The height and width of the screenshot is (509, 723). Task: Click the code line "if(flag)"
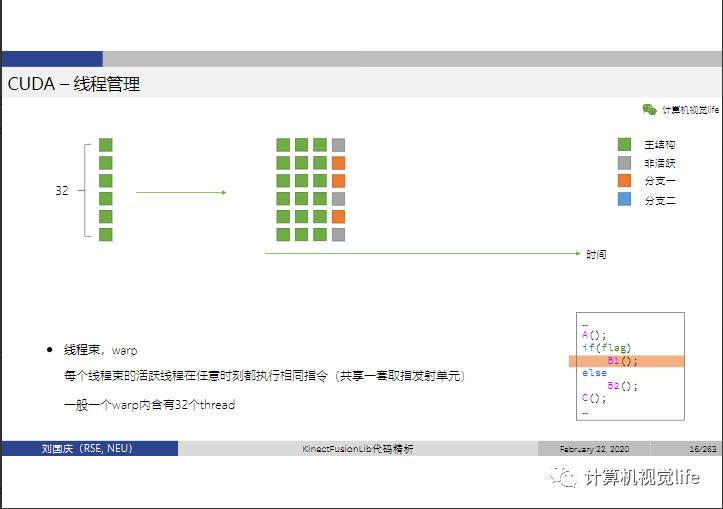[606, 348]
